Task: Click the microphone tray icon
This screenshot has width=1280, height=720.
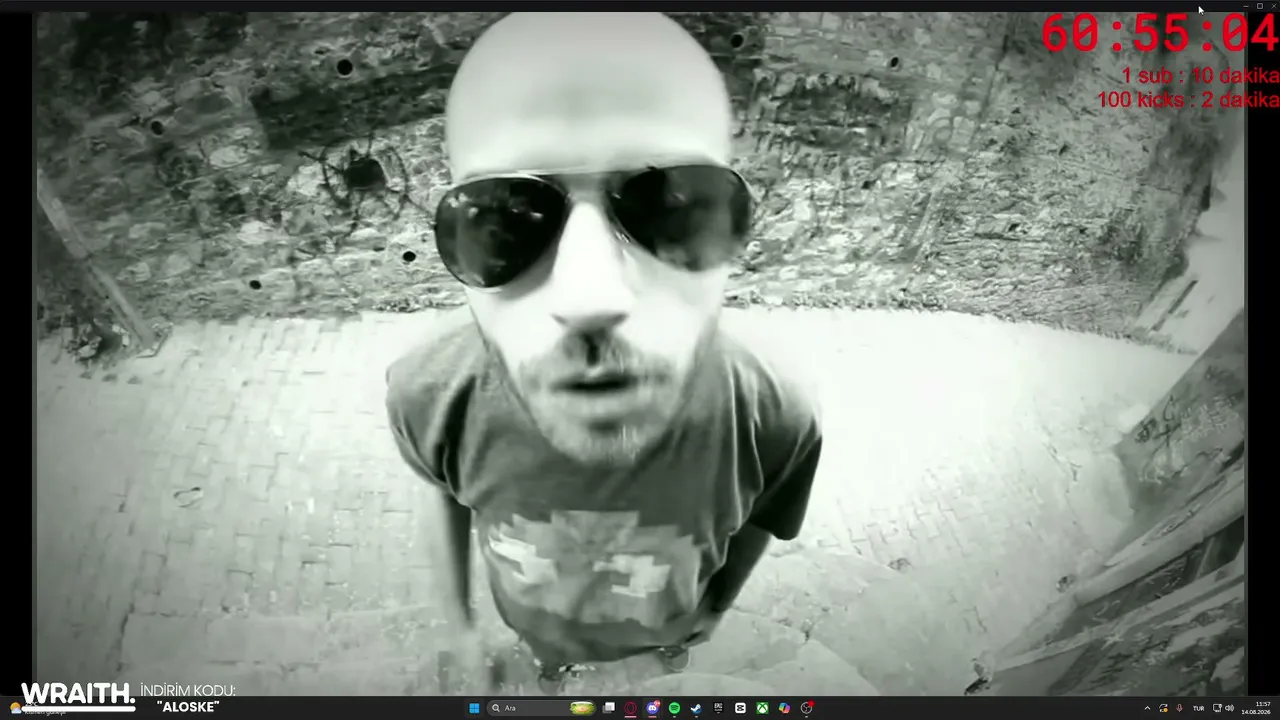Action: click(1180, 708)
